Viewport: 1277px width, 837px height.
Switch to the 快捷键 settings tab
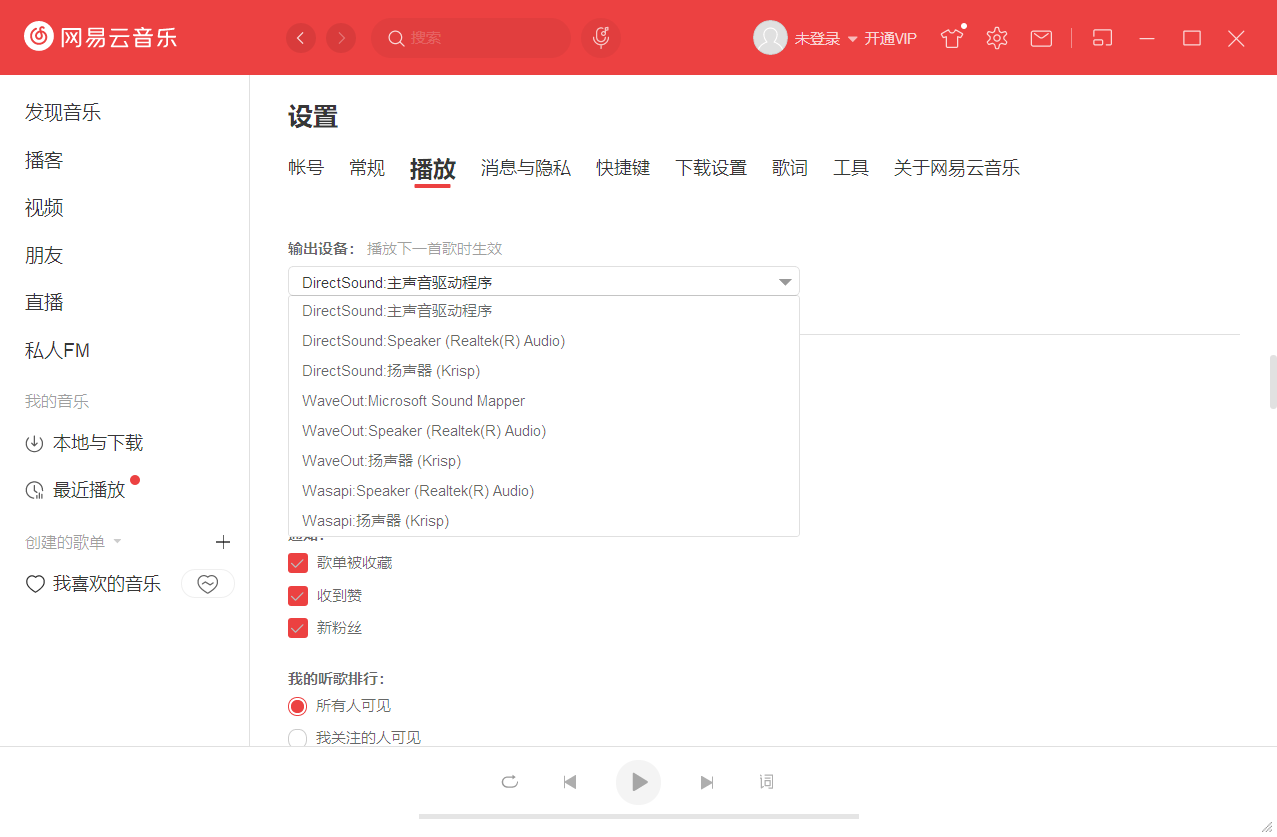coord(624,168)
